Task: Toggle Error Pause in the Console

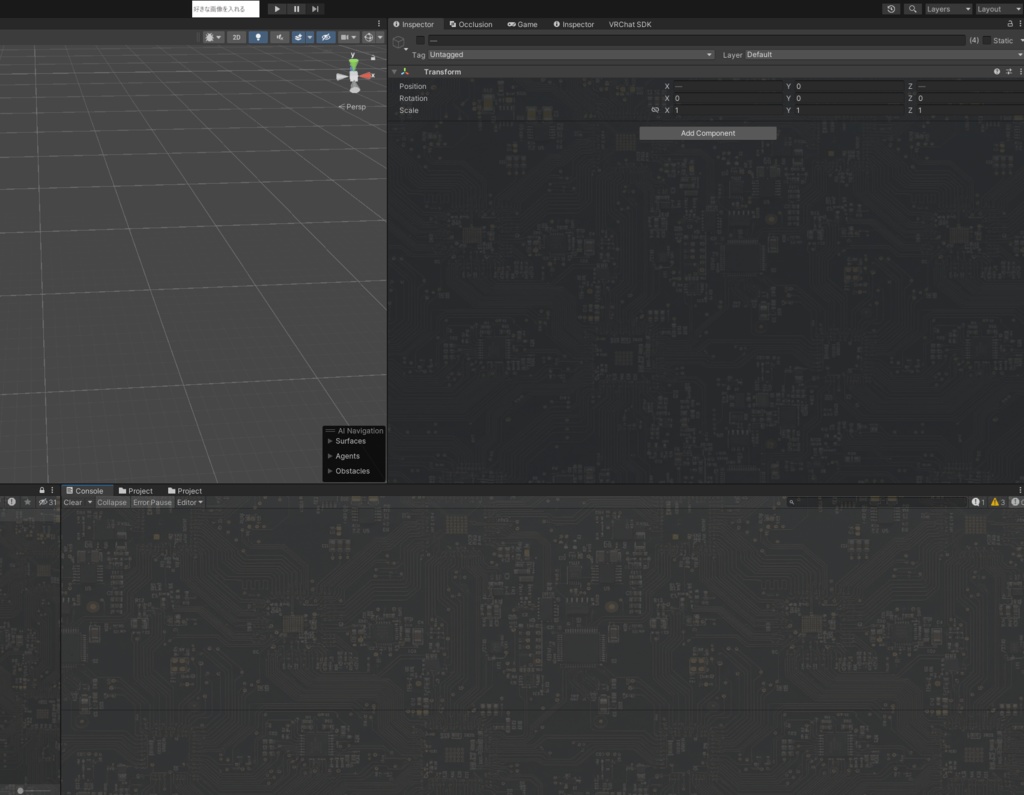Action: pyautogui.click(x=151, y=502)
